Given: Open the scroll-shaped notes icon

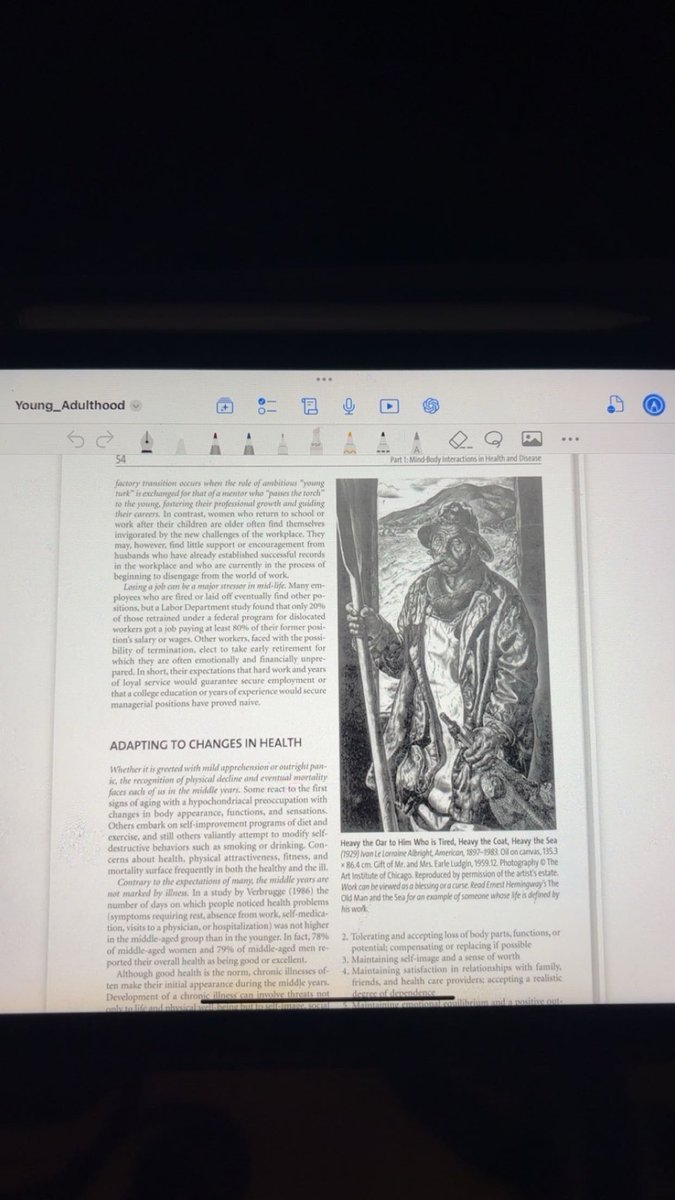Looking at the screenshot, I should 309,405.
